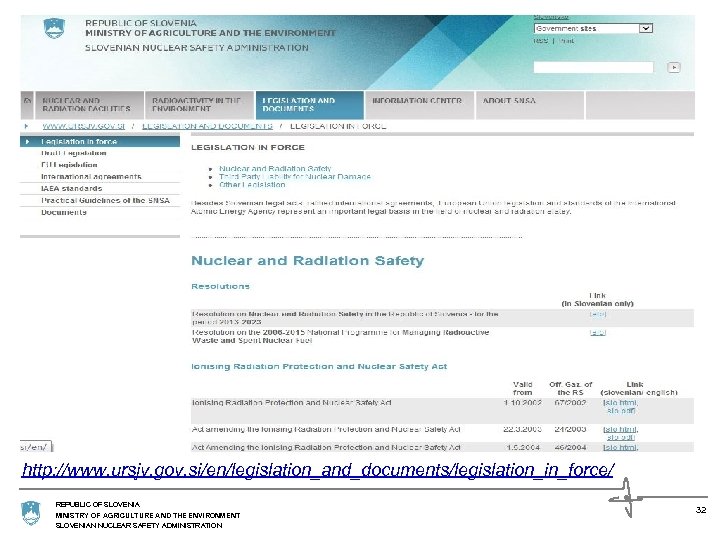720x540 pixels.
Task: Jump to Third Party Liability for Nuclear Damage
Action: 294,177
